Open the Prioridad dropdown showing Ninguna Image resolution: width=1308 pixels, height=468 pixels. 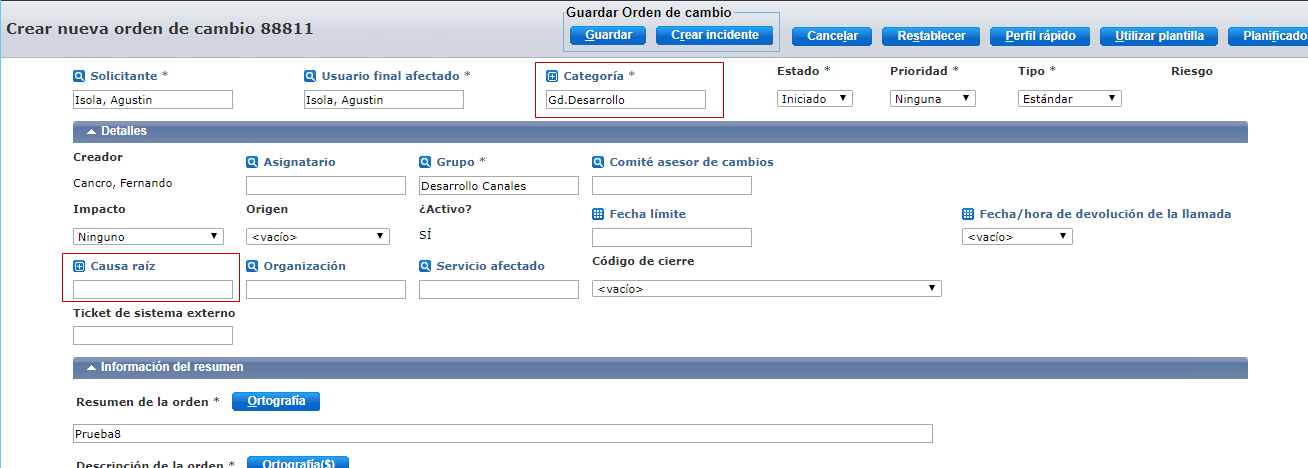tap(933, 99)
